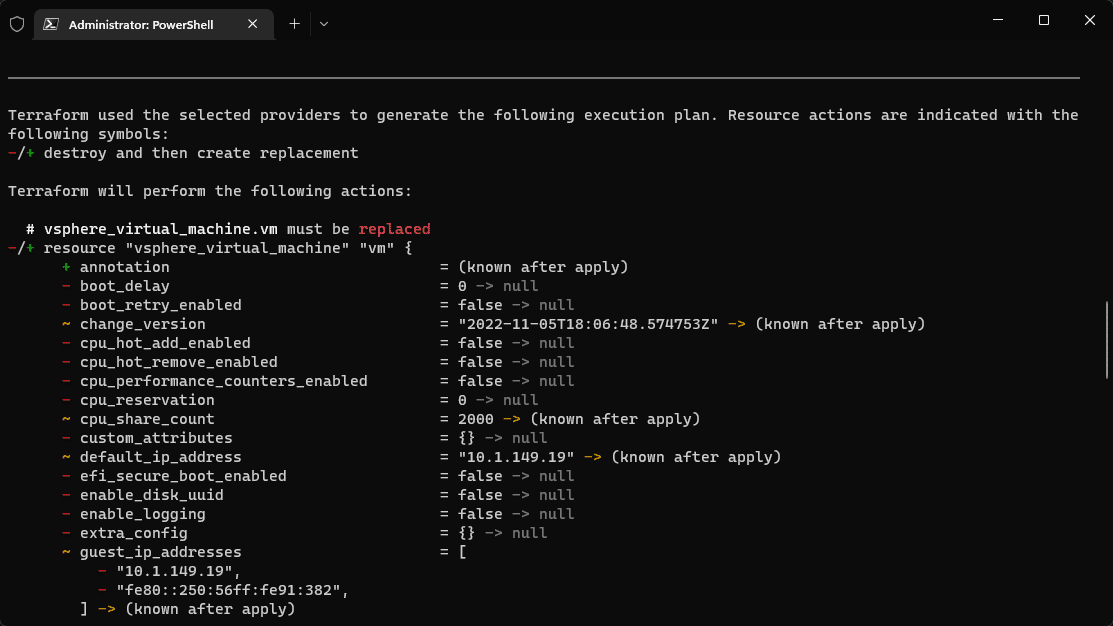
Task: Click the default_ip_address value "10.1.149.19"
Action: tap(516, 457)
